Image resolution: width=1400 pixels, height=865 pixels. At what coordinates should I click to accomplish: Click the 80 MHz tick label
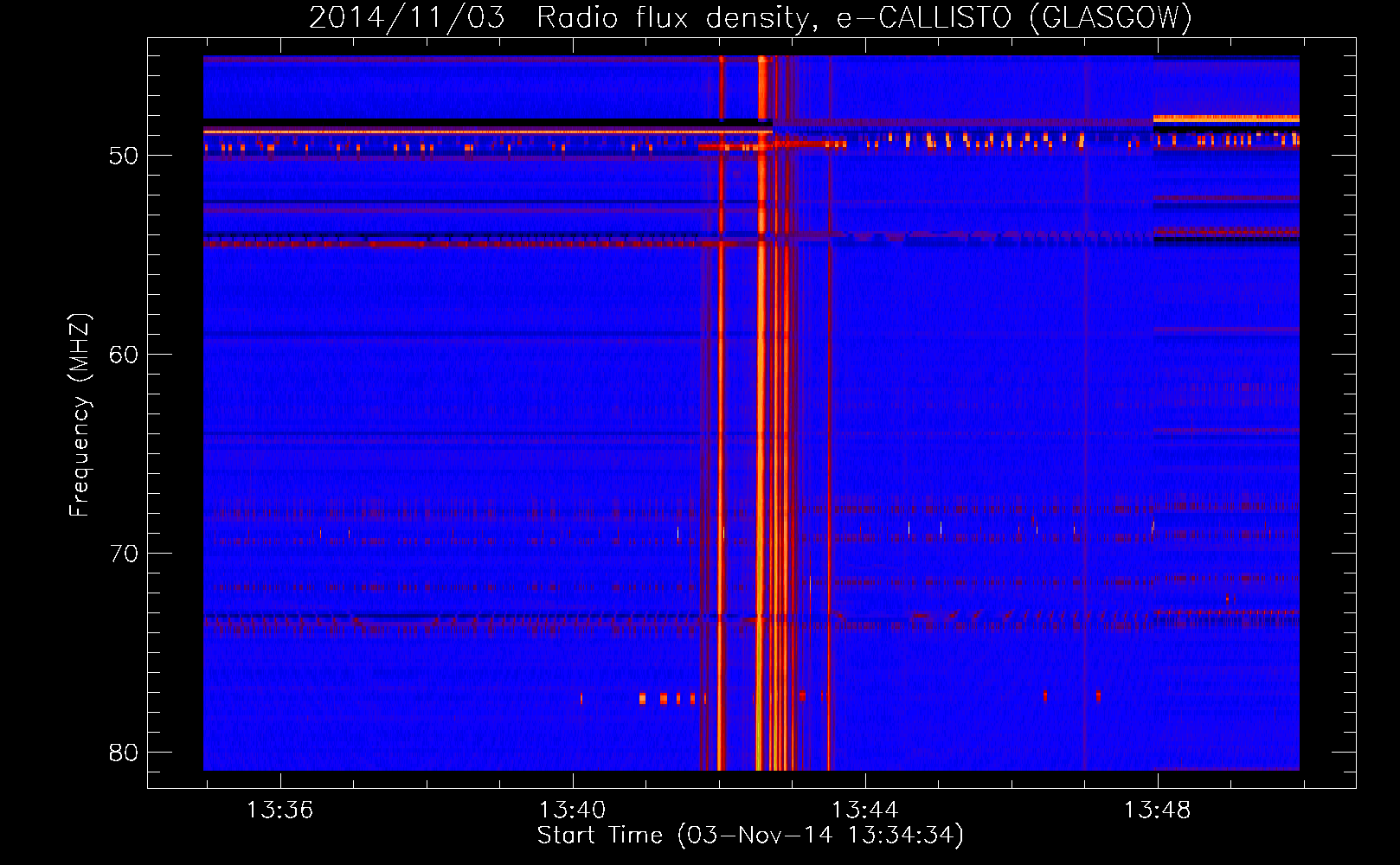pos(124,753)
